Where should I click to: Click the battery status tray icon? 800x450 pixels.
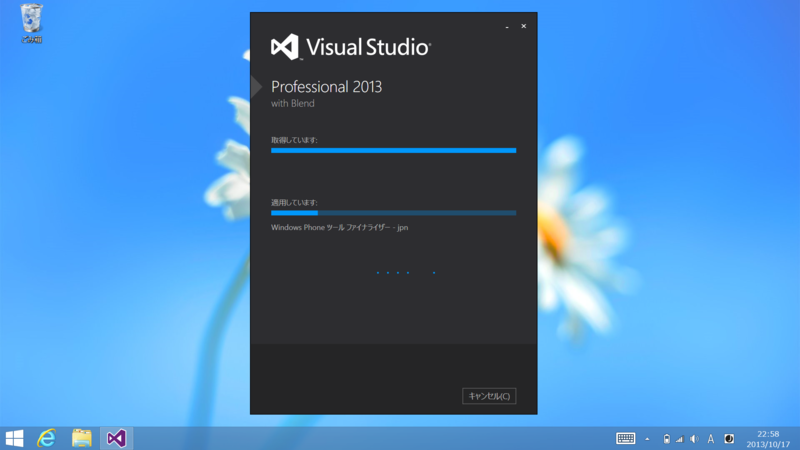667,439
